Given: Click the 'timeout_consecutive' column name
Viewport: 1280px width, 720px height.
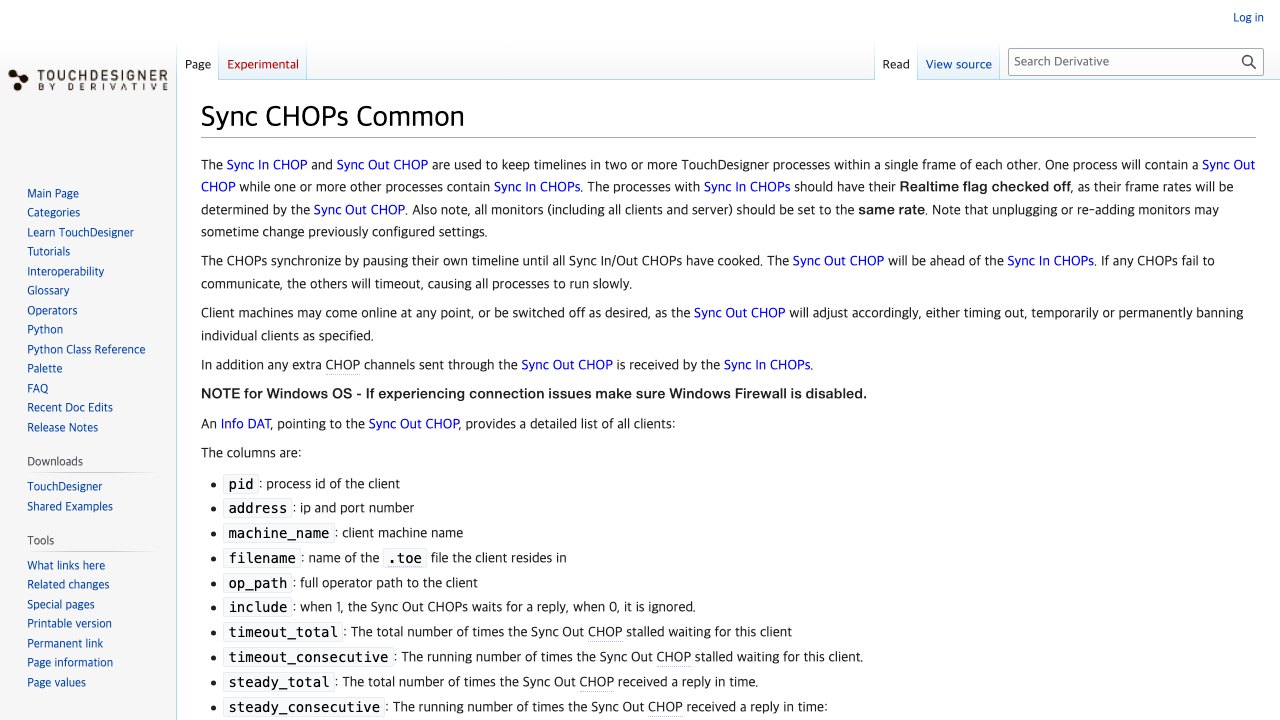Looking at the screenshot, I should click(x=309, y=657).
